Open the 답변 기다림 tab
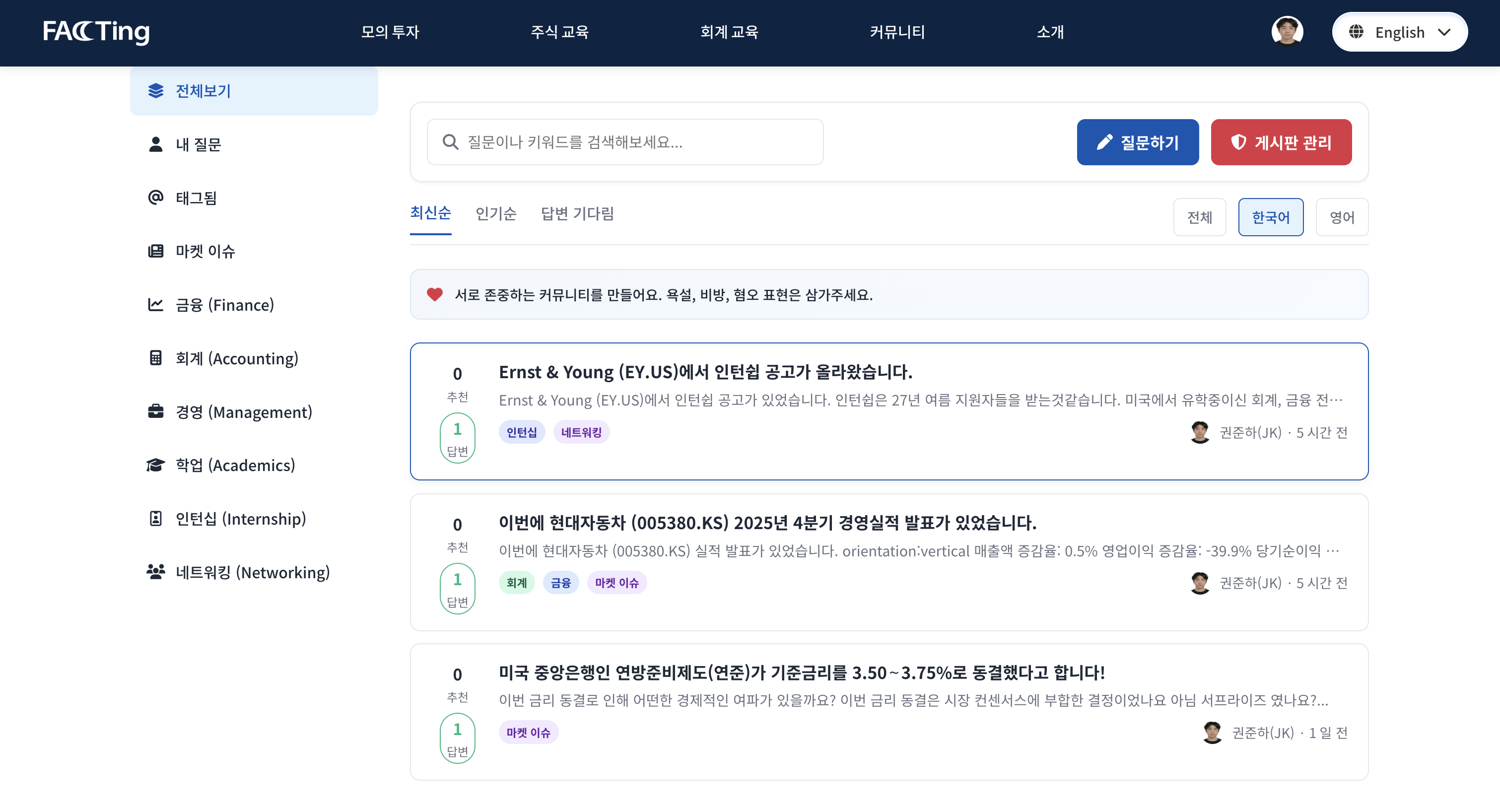Image resolution: width=1500 pixels, height=812 pixels. (x=578, y=213)
